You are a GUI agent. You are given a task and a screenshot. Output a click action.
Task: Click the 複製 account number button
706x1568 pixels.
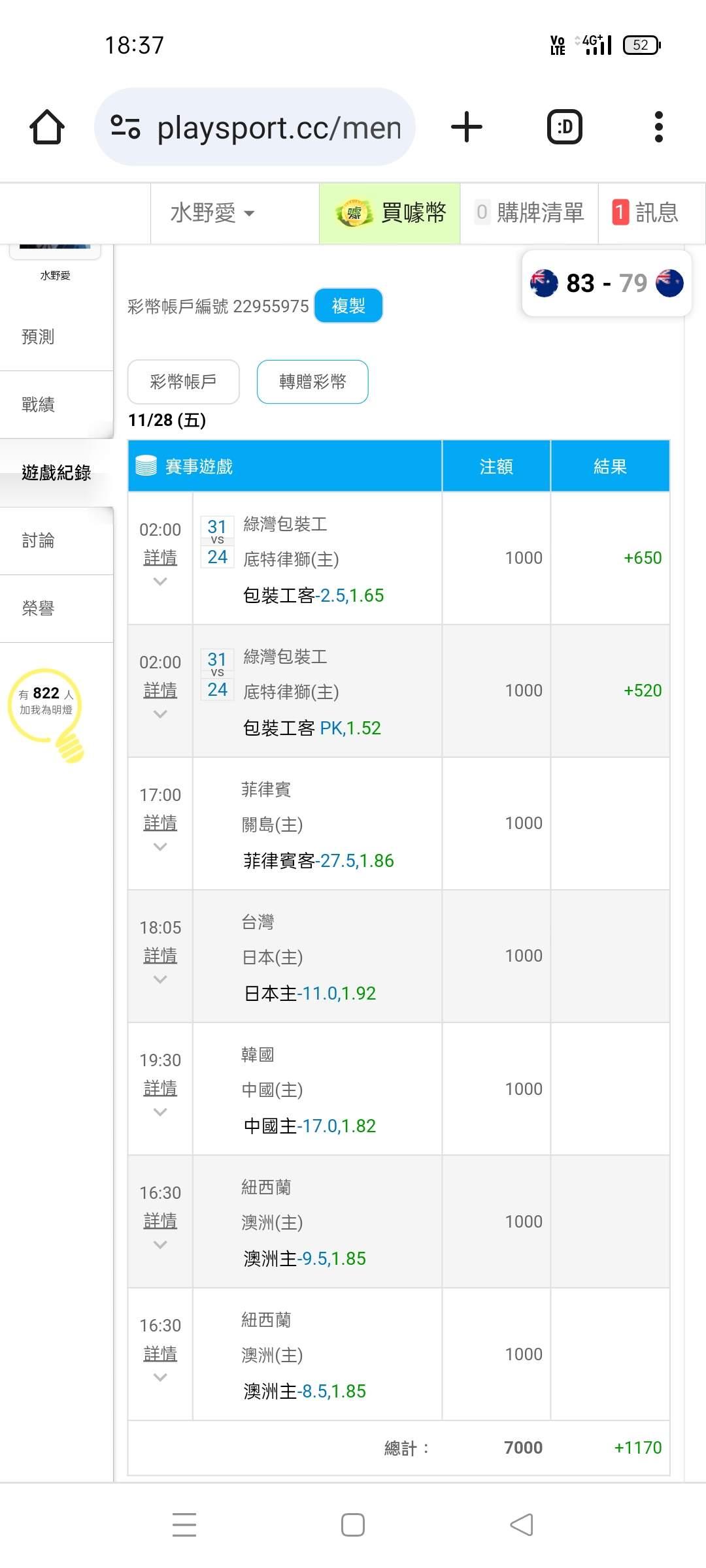click(x=348, y=306)
